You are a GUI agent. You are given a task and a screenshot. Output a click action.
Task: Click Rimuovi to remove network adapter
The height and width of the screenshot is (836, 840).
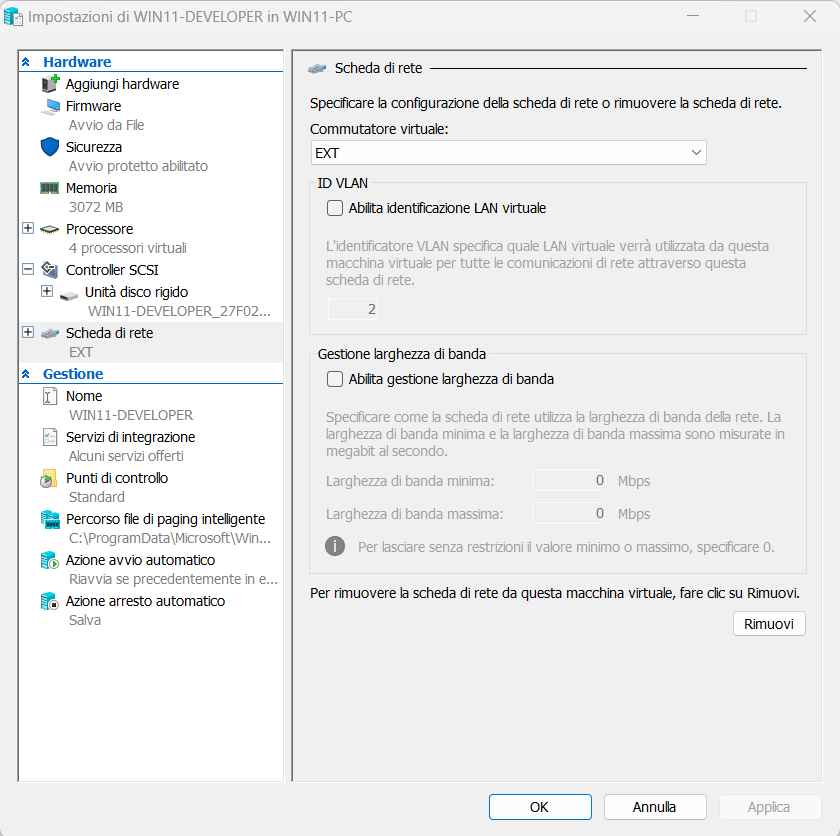769,623
